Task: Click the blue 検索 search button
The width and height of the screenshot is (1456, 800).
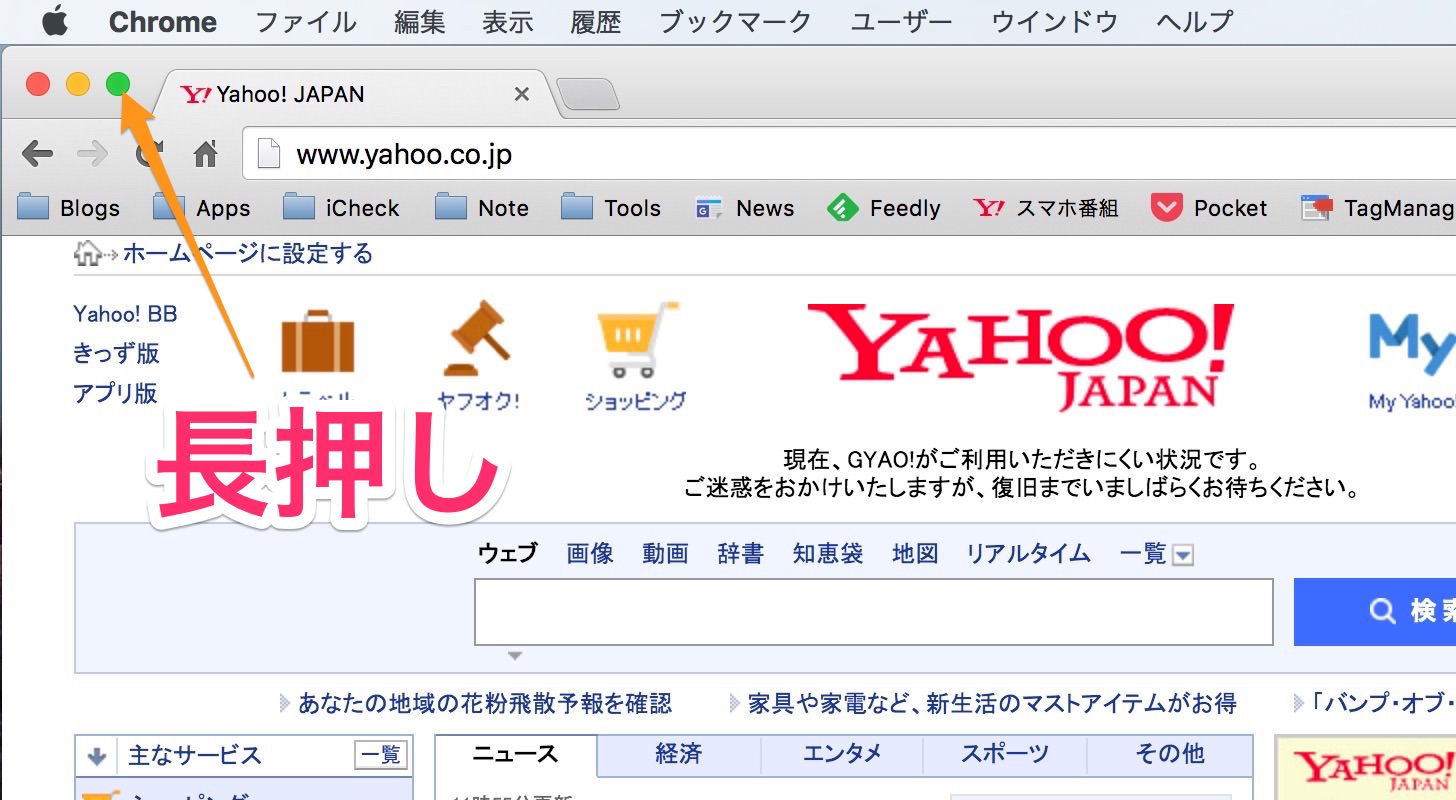Action: [x=1375, y=612]
